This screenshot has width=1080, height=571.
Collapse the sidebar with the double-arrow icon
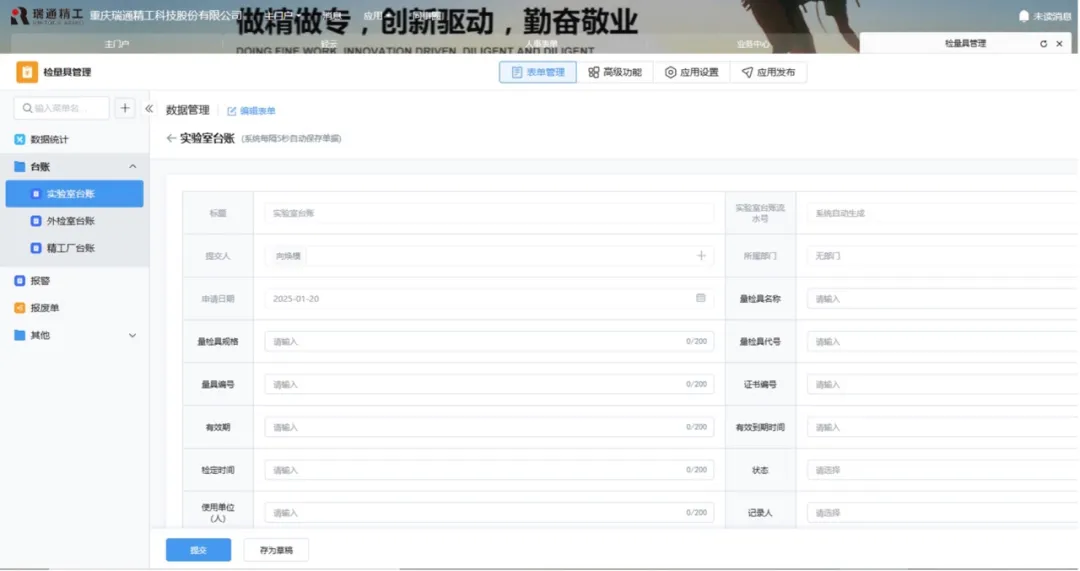tap(149, 108)
